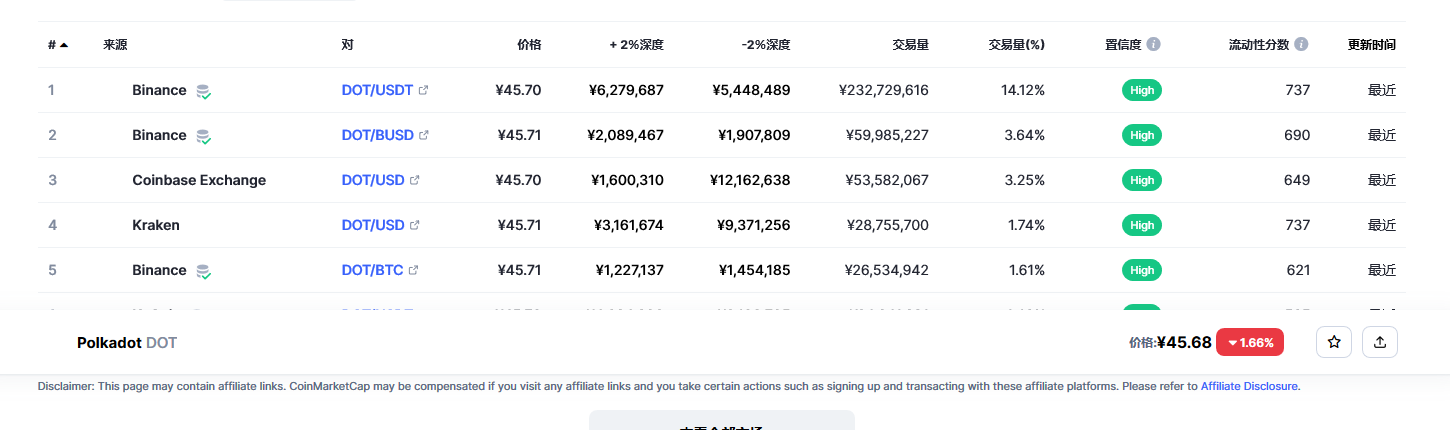Show the 置信度 info tooltip icon
1450x430 pixels.
(x=1153, y=45)
